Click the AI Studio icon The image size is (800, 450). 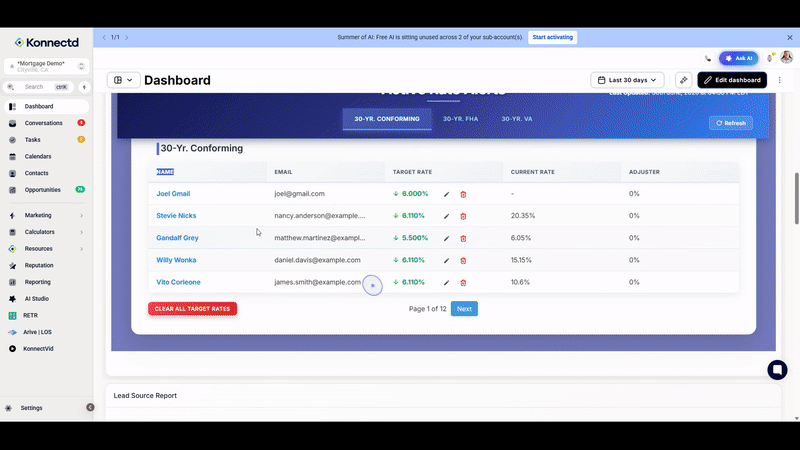pos(13,299)
